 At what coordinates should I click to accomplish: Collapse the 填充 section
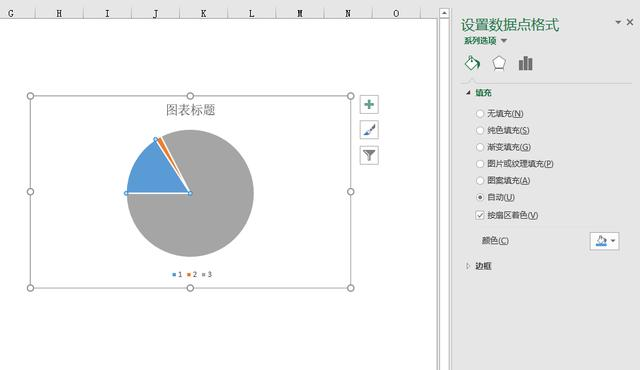[468, 93]
